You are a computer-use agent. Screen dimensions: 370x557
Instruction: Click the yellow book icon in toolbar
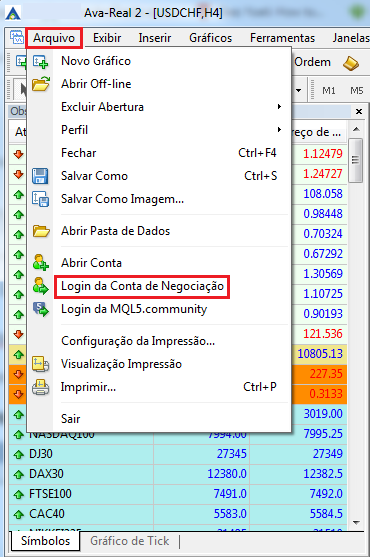point(351,63)
